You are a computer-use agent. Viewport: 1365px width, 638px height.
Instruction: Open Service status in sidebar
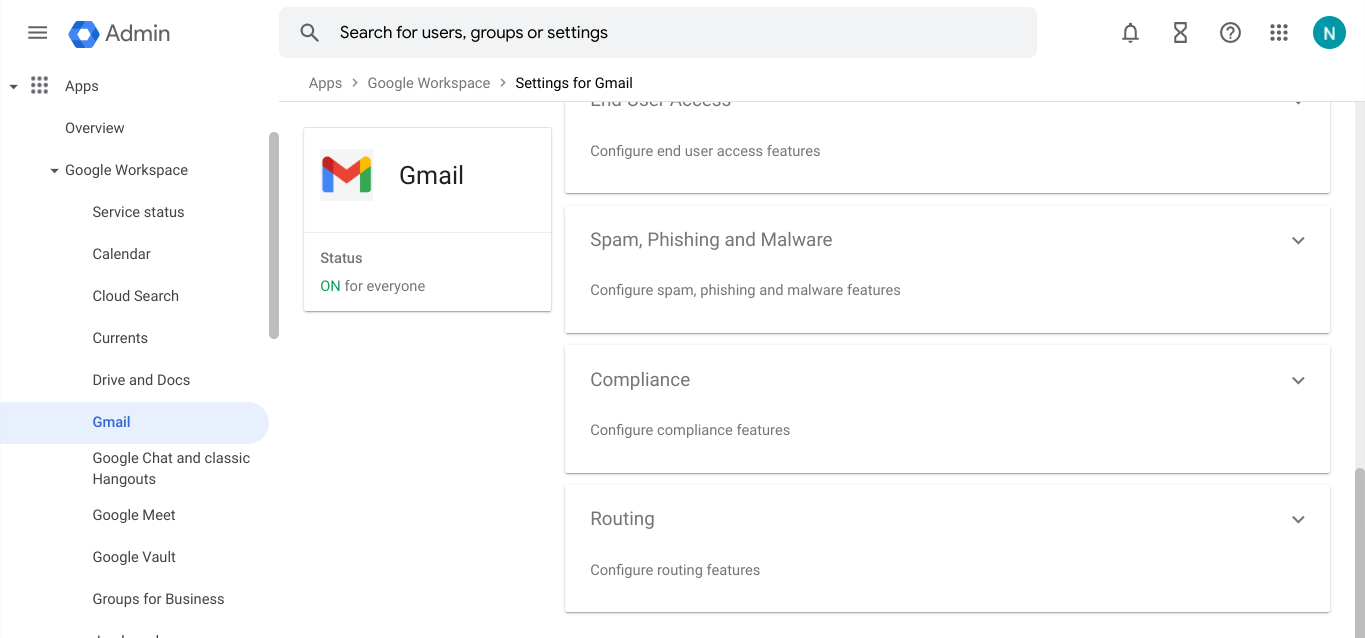point(138,212)
